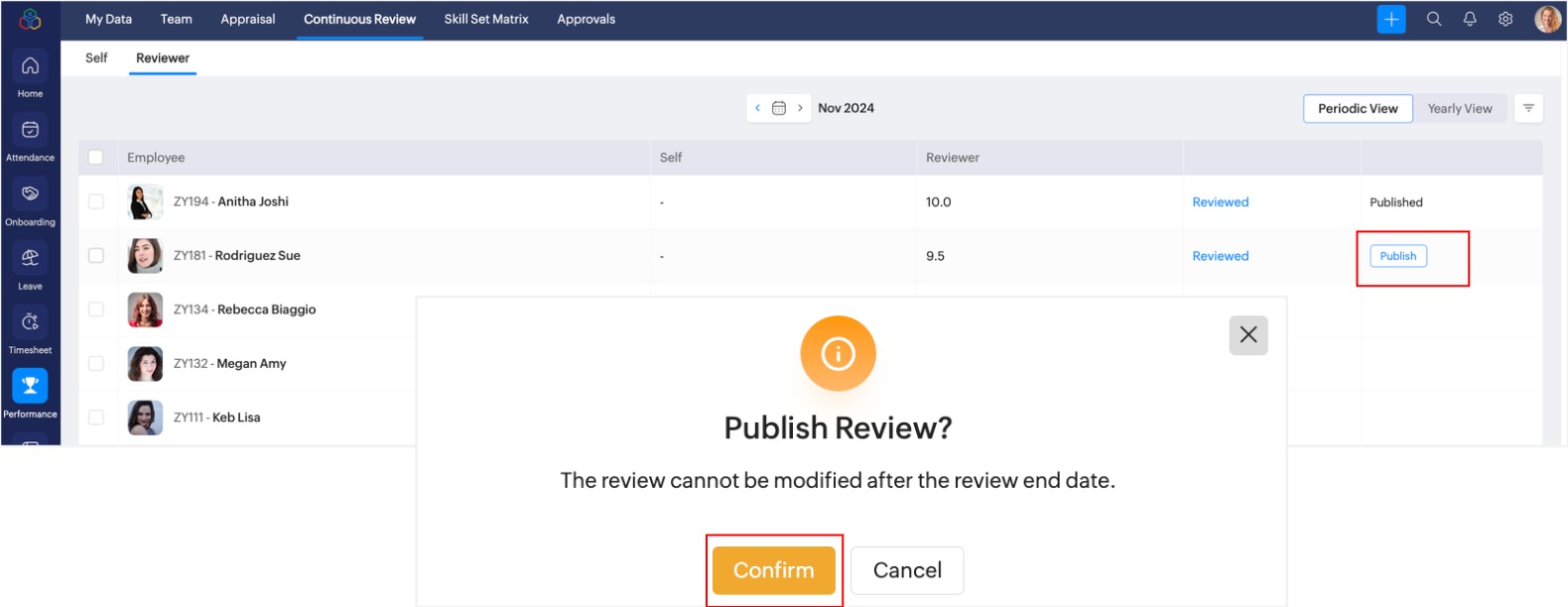The width and height of the screenshot is (1568, 607).
Task: Switch to the Skill Set Matrix tab
Action: (x=486, y=19)
